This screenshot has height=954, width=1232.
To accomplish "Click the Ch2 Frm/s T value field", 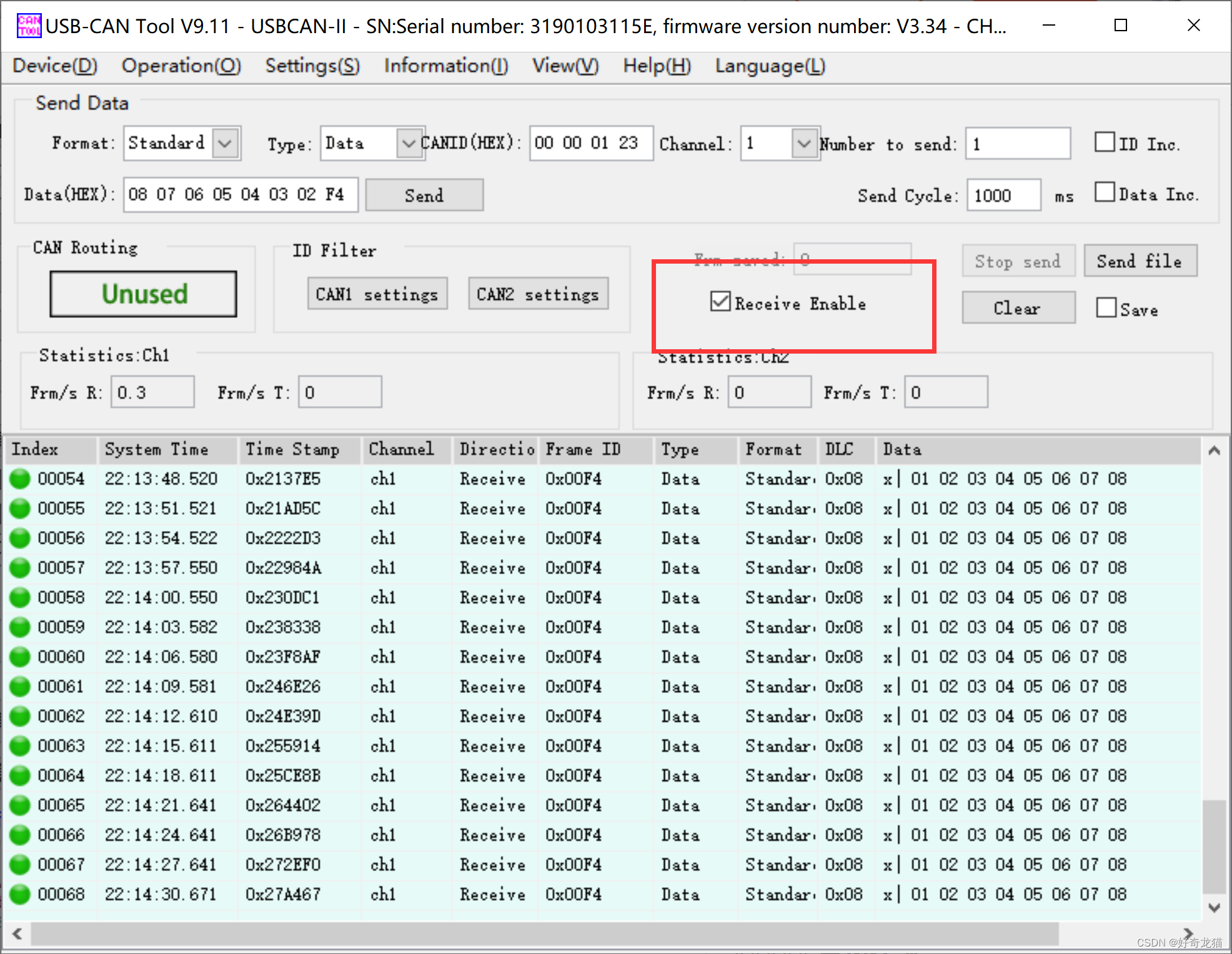I will coord(946,392).
